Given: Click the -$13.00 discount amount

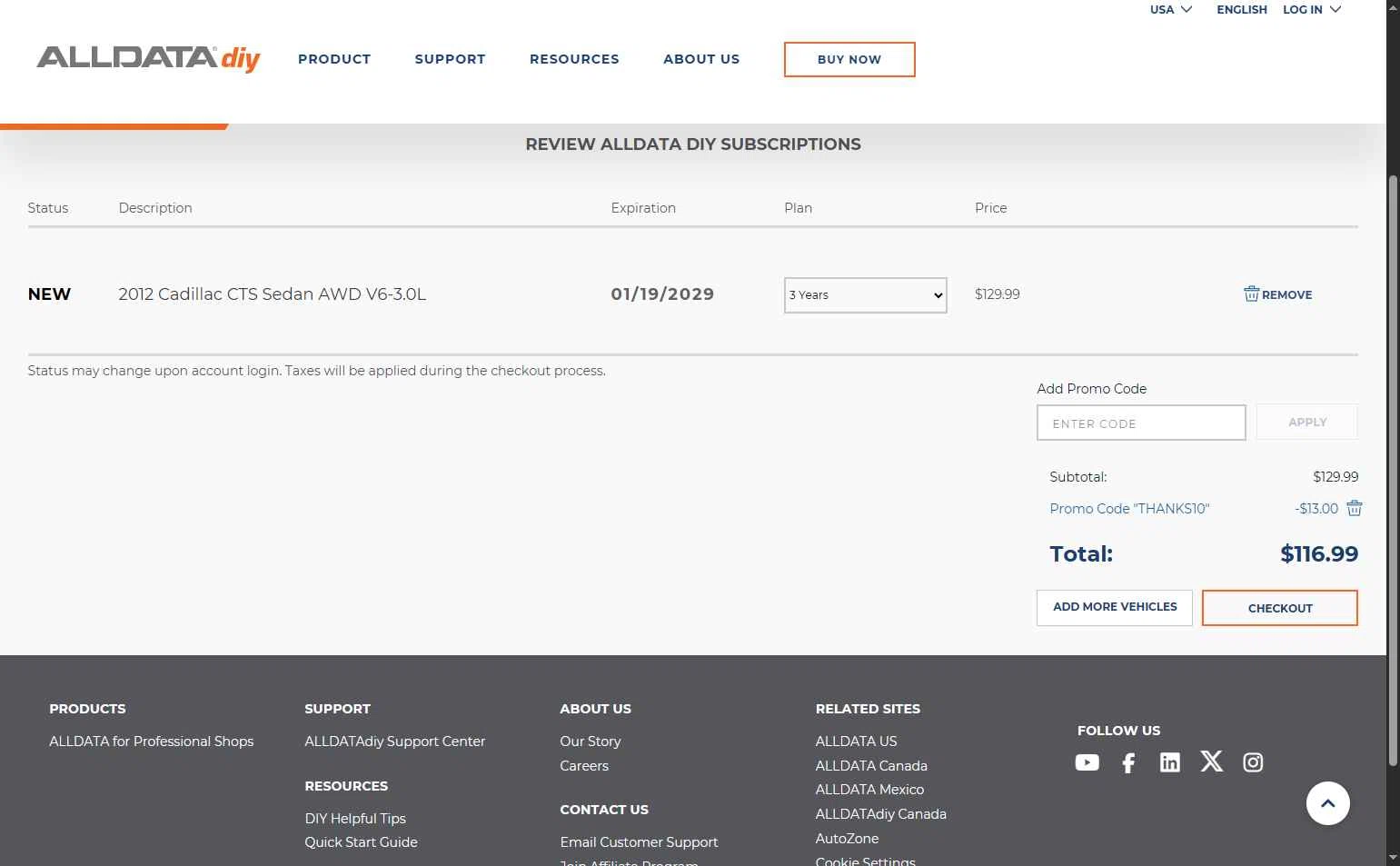Looking at the screenshot, I should 1316,509.
